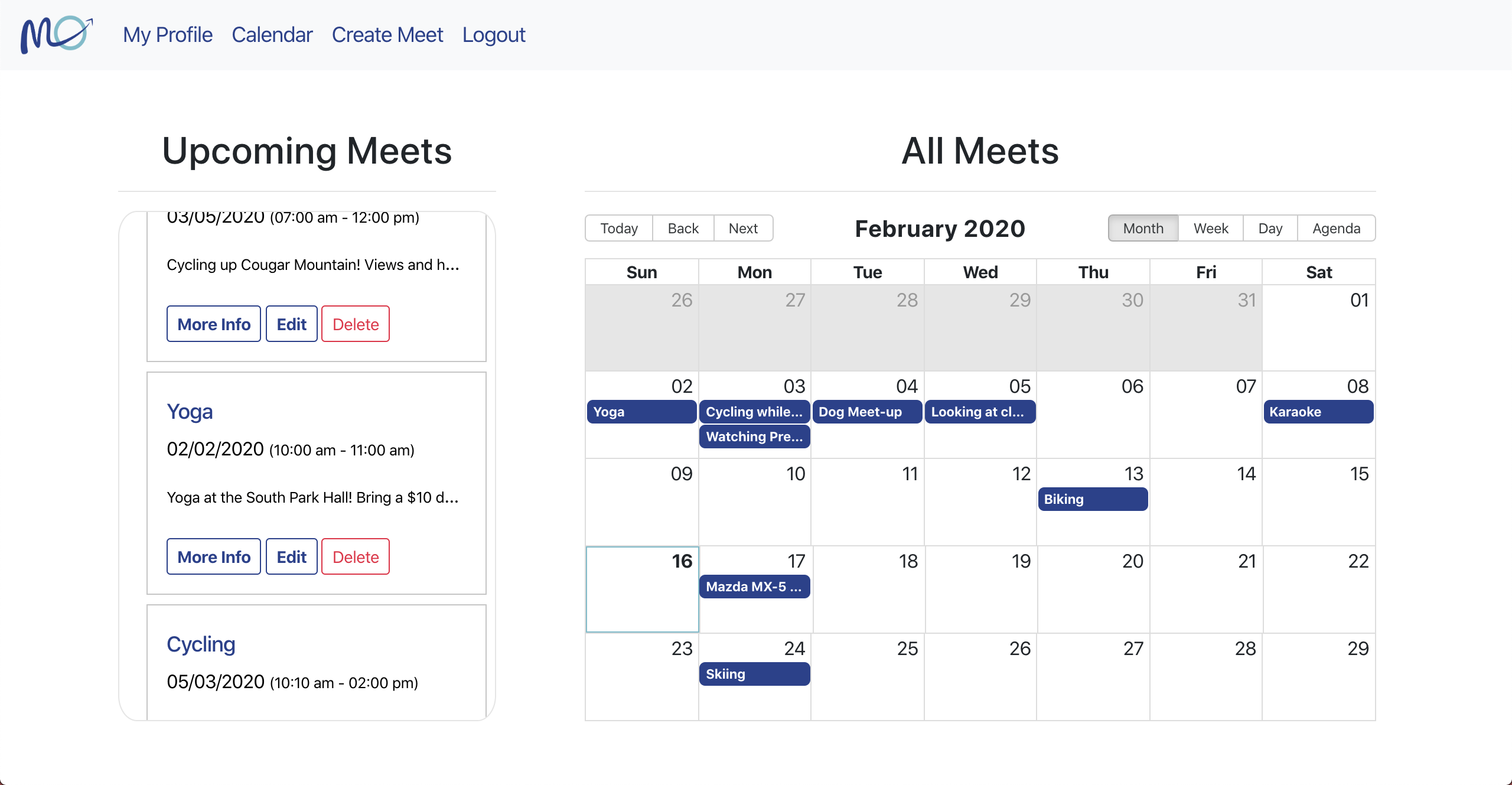Switch to Agenda view
The height and width of the screenshot is (785, 1512).
[x=1337, y=228]
